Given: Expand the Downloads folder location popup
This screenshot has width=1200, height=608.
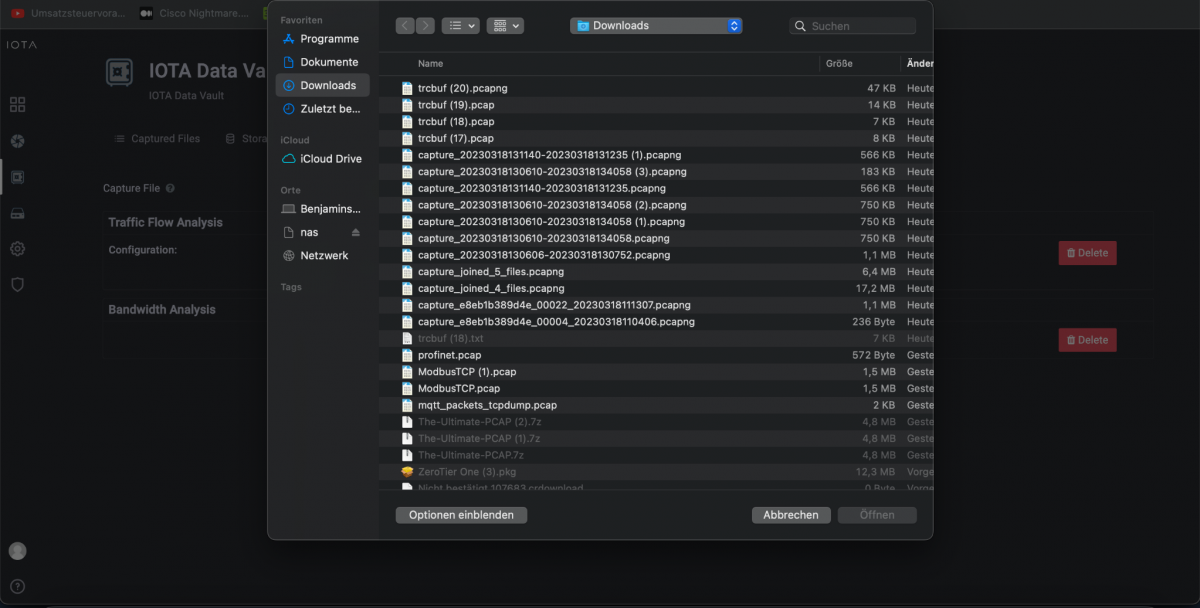Looking at the screenshot, I should (x=656, y=26).
